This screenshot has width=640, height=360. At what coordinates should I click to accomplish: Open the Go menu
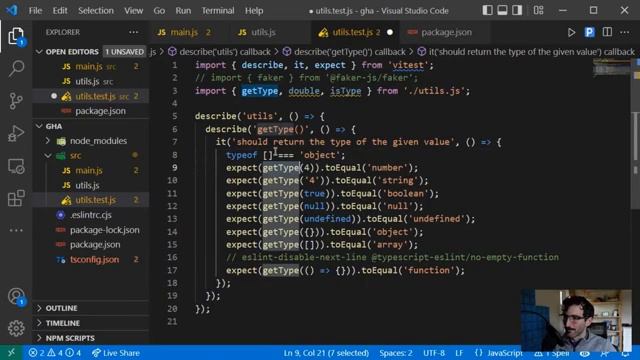(159, 10)
